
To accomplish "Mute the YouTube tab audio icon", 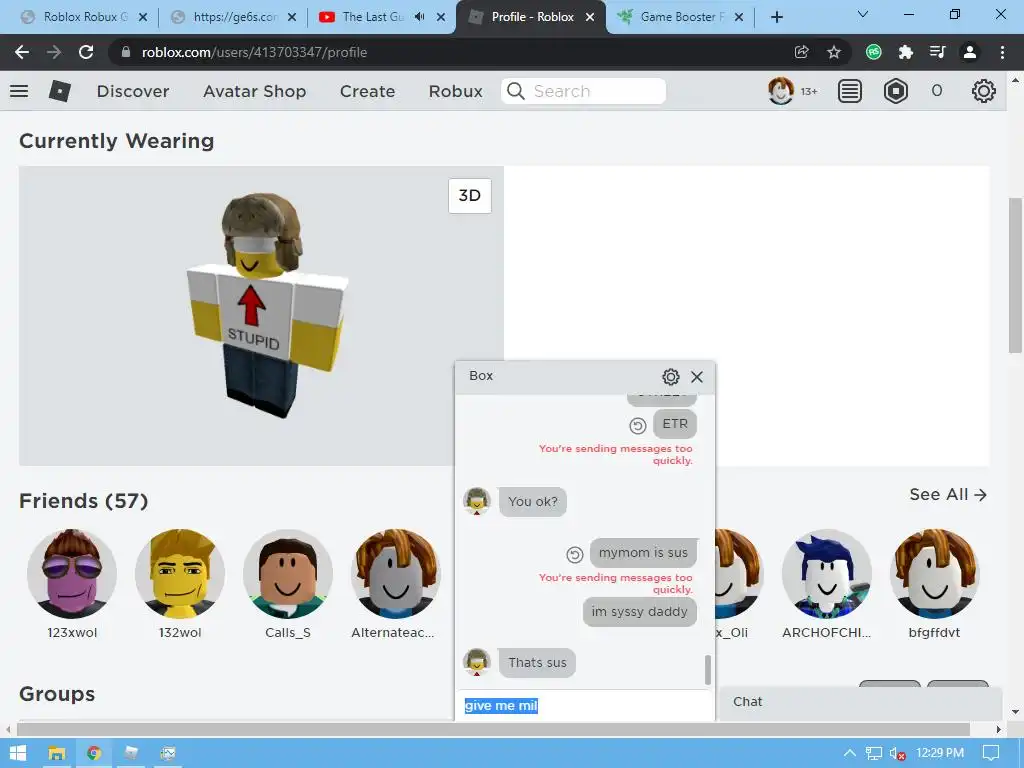I will click(419, 17).
